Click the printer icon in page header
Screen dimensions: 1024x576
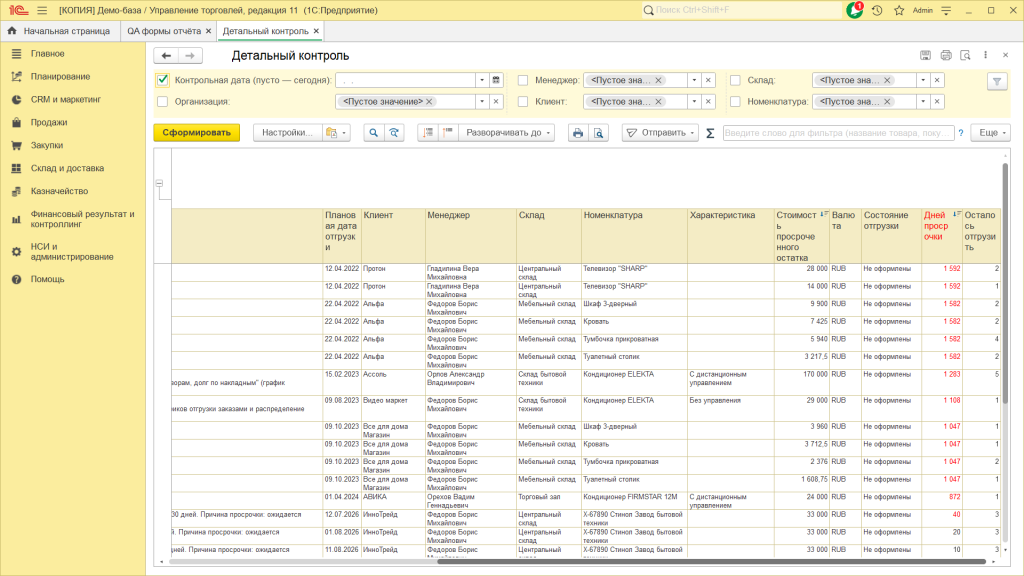pyautogui.click(x=946, y=56)
